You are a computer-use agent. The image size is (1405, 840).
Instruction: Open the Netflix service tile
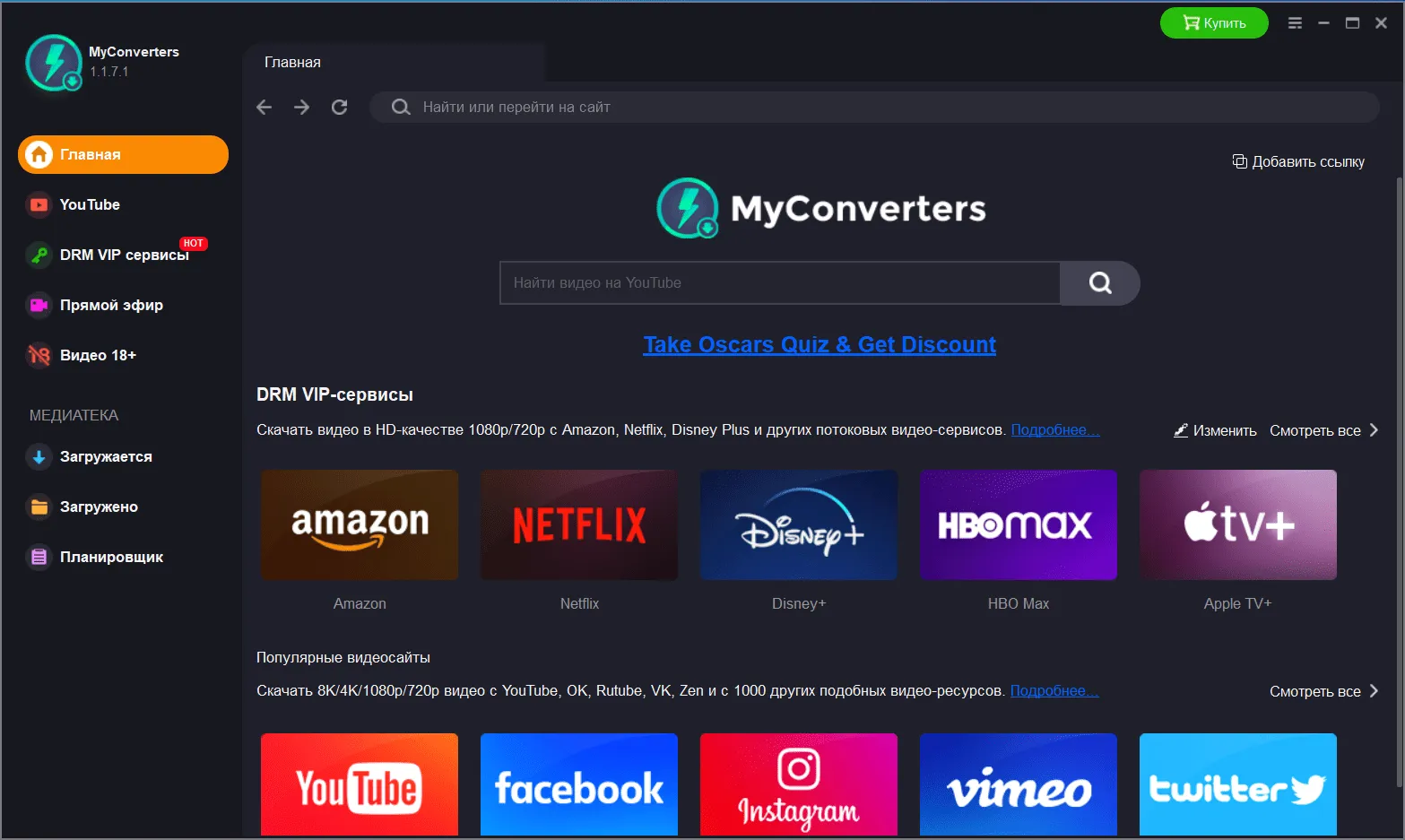(x=579, y=525)
